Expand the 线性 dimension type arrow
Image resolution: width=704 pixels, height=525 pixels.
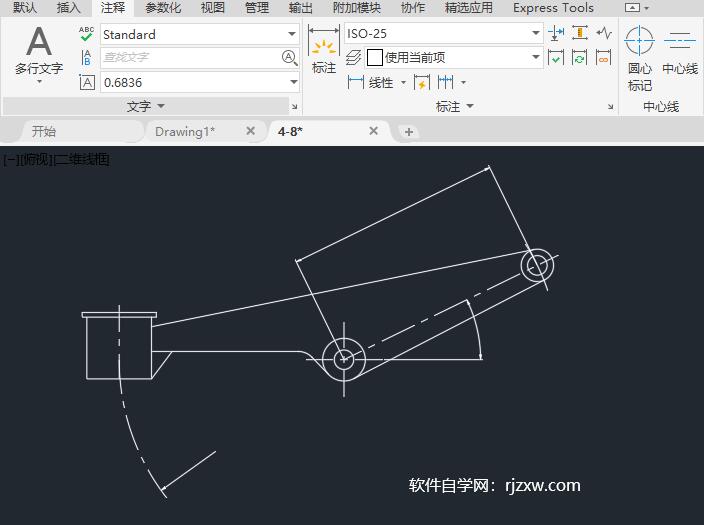tap(403, 83)
